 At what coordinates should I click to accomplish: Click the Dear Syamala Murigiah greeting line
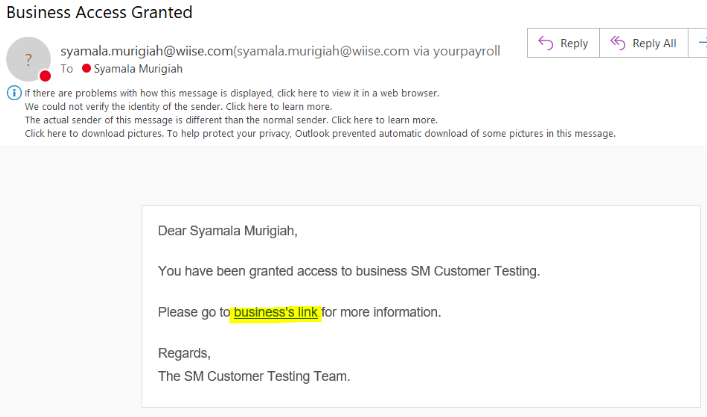click(228, 231)
